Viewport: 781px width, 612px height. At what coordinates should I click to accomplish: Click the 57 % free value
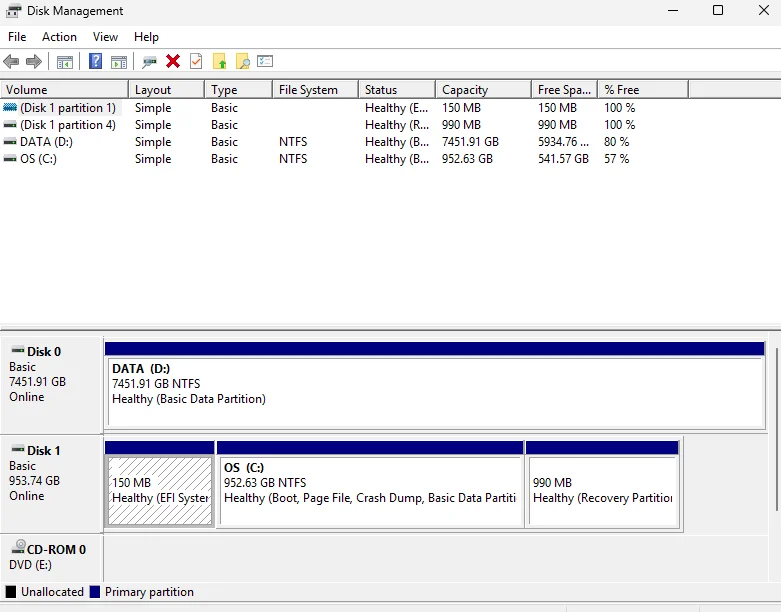[617, 159]
